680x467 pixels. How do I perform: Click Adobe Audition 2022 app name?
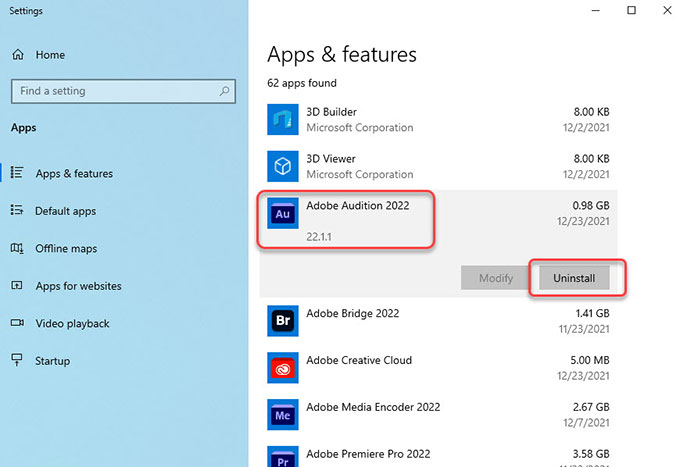pyautogui.click(x=358, y=206)
